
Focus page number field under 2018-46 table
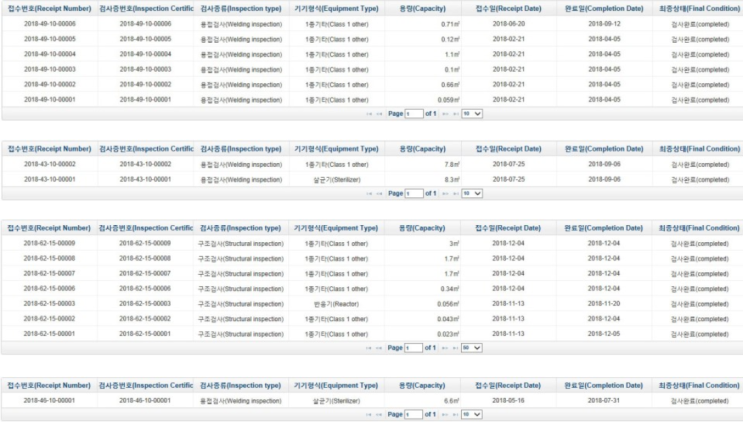tap(414, 414)
